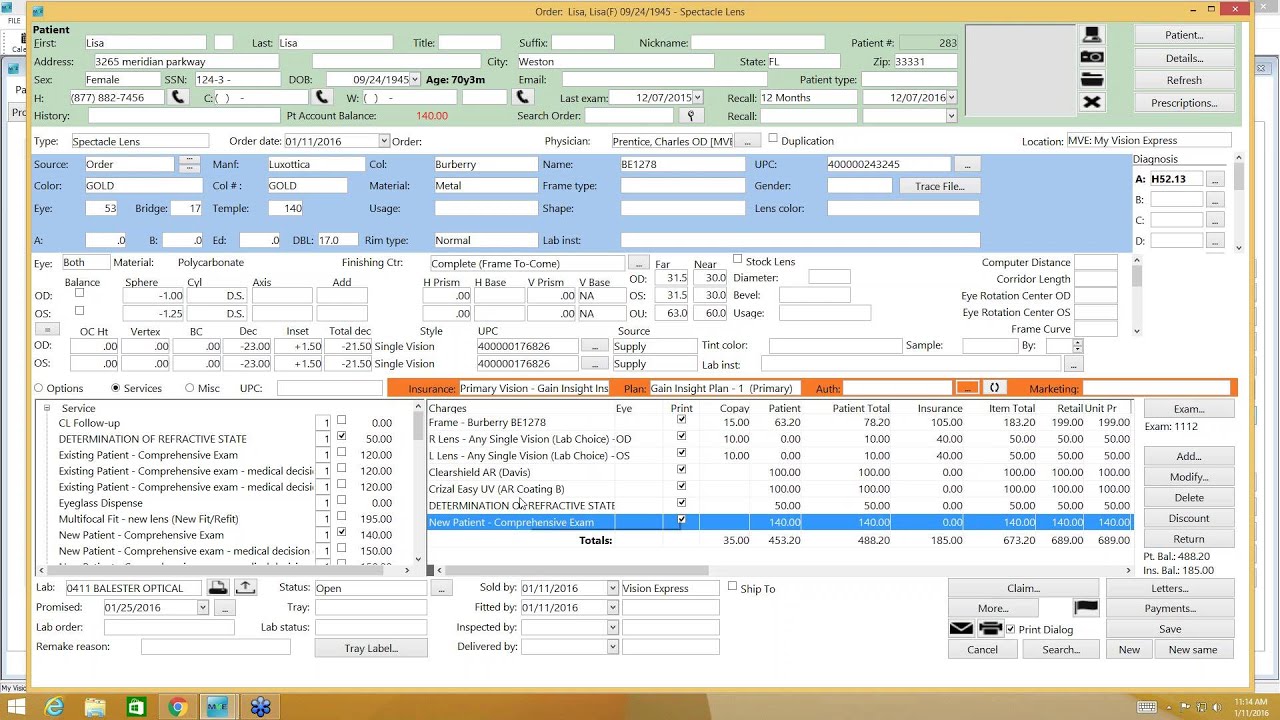1280x720 pixels.
Task: Open Windows Store from the taskbar
Action: click(136, 707)
